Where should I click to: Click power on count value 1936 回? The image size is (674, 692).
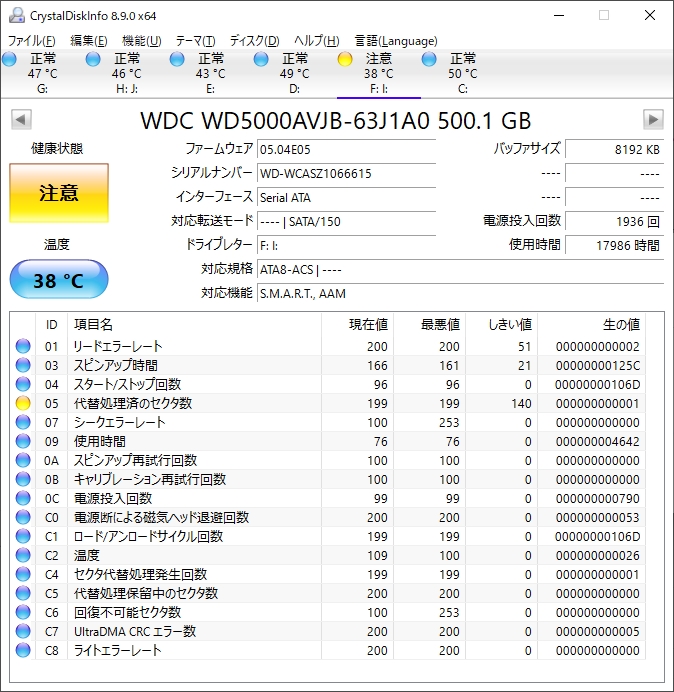614,221
